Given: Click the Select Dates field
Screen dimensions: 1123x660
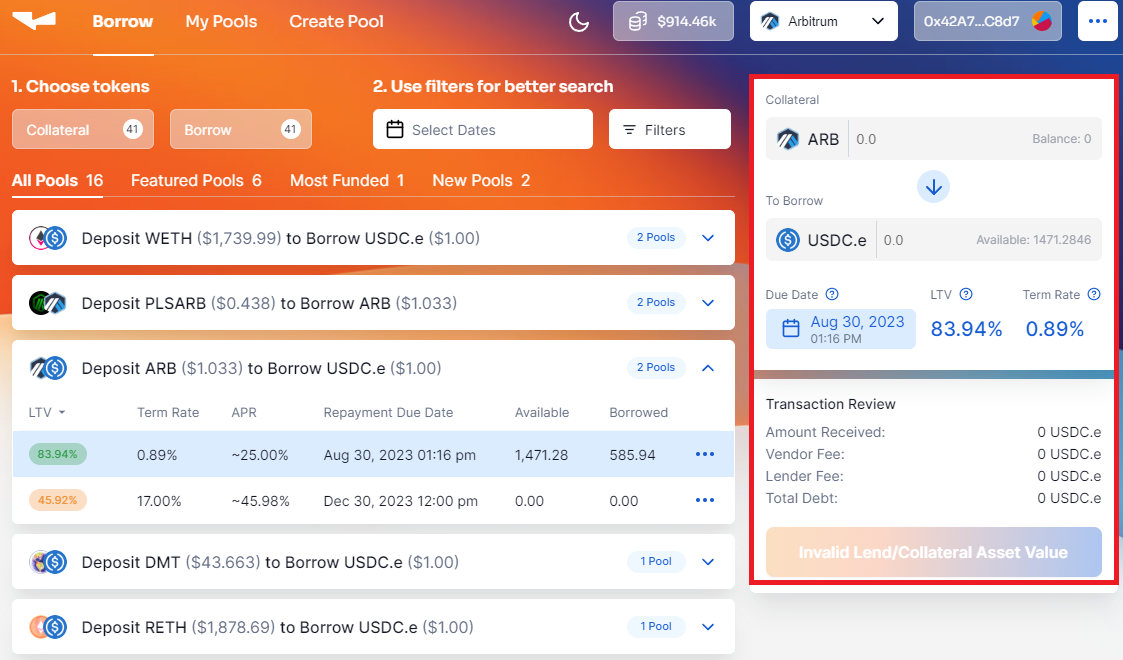Looking at the screenshot, I should tap(482, 130).
